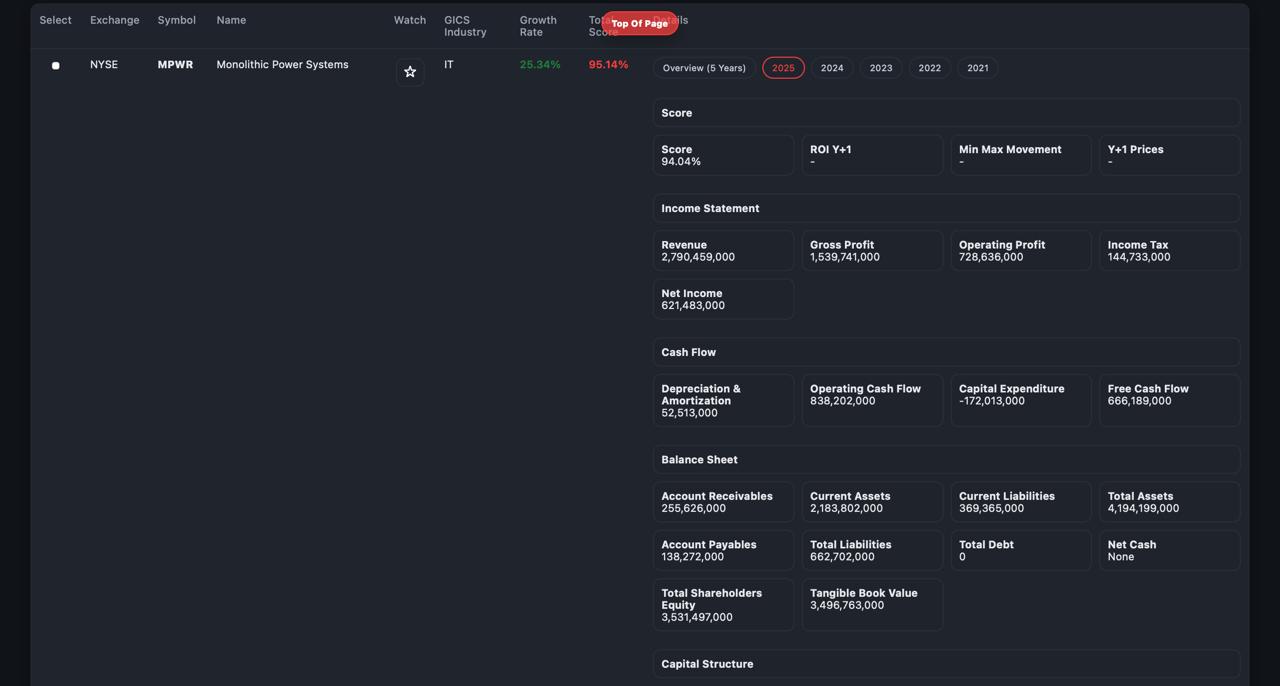The height and width of the screenshot is (686, 1280).
Task: Click the Current Assets card
Action: pyautogui.click(x=872, y=502)
